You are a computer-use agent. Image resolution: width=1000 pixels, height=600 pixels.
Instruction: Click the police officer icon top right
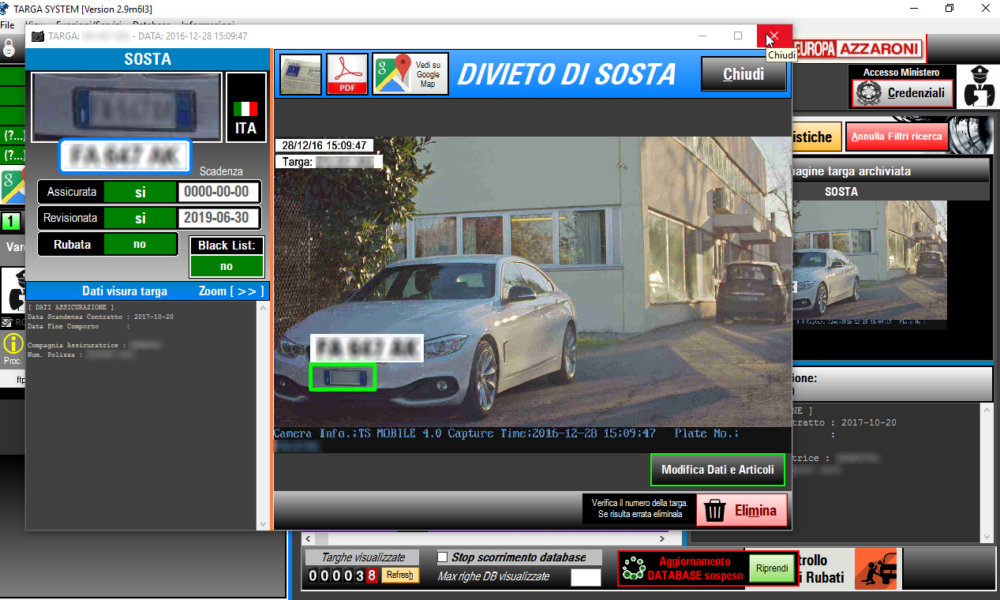coord(977,87)
